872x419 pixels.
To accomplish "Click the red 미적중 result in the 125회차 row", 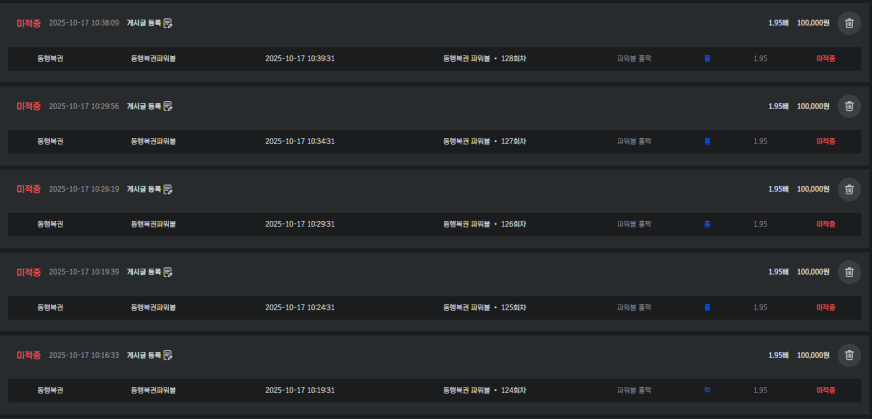I will tap(825, 307).
